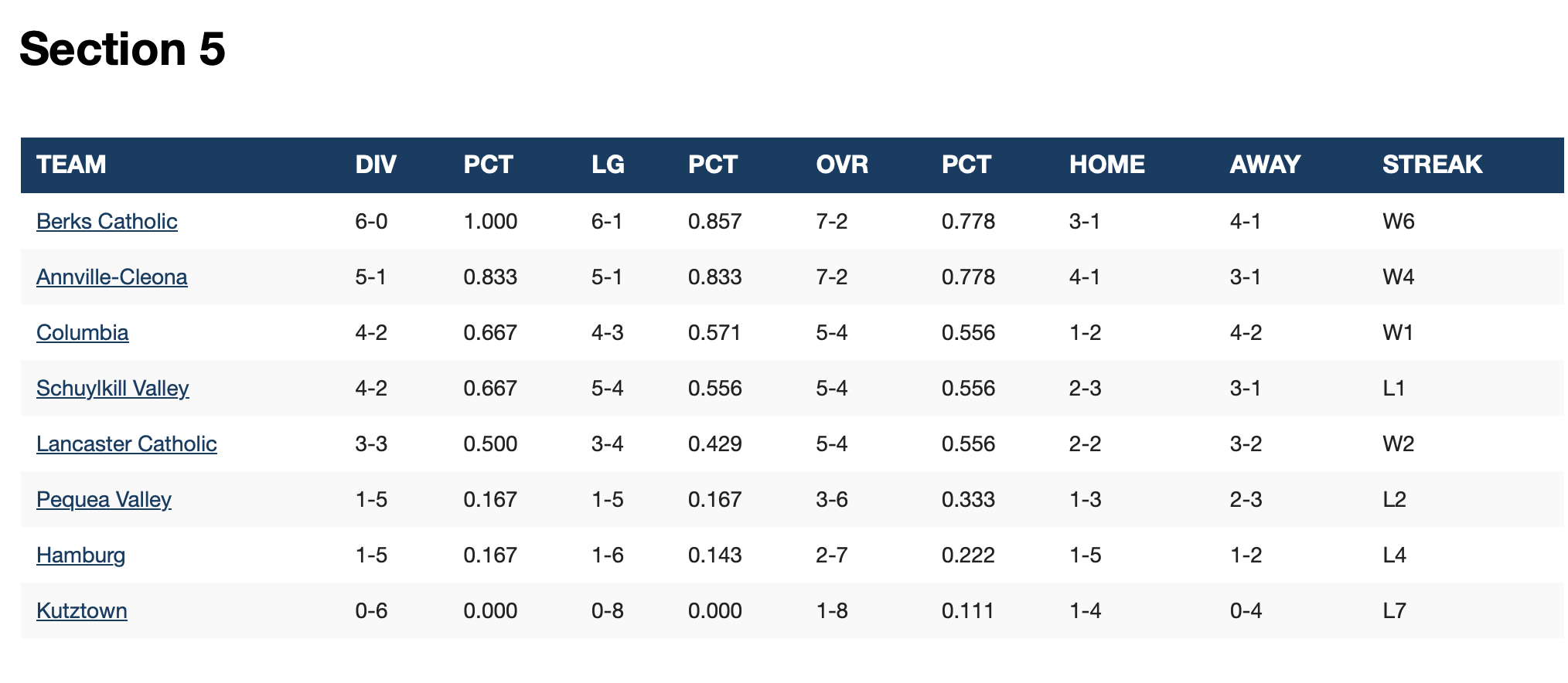Select the AWAY column header
This screenshot has width=1568, height=683.
tap(1265, 165)
